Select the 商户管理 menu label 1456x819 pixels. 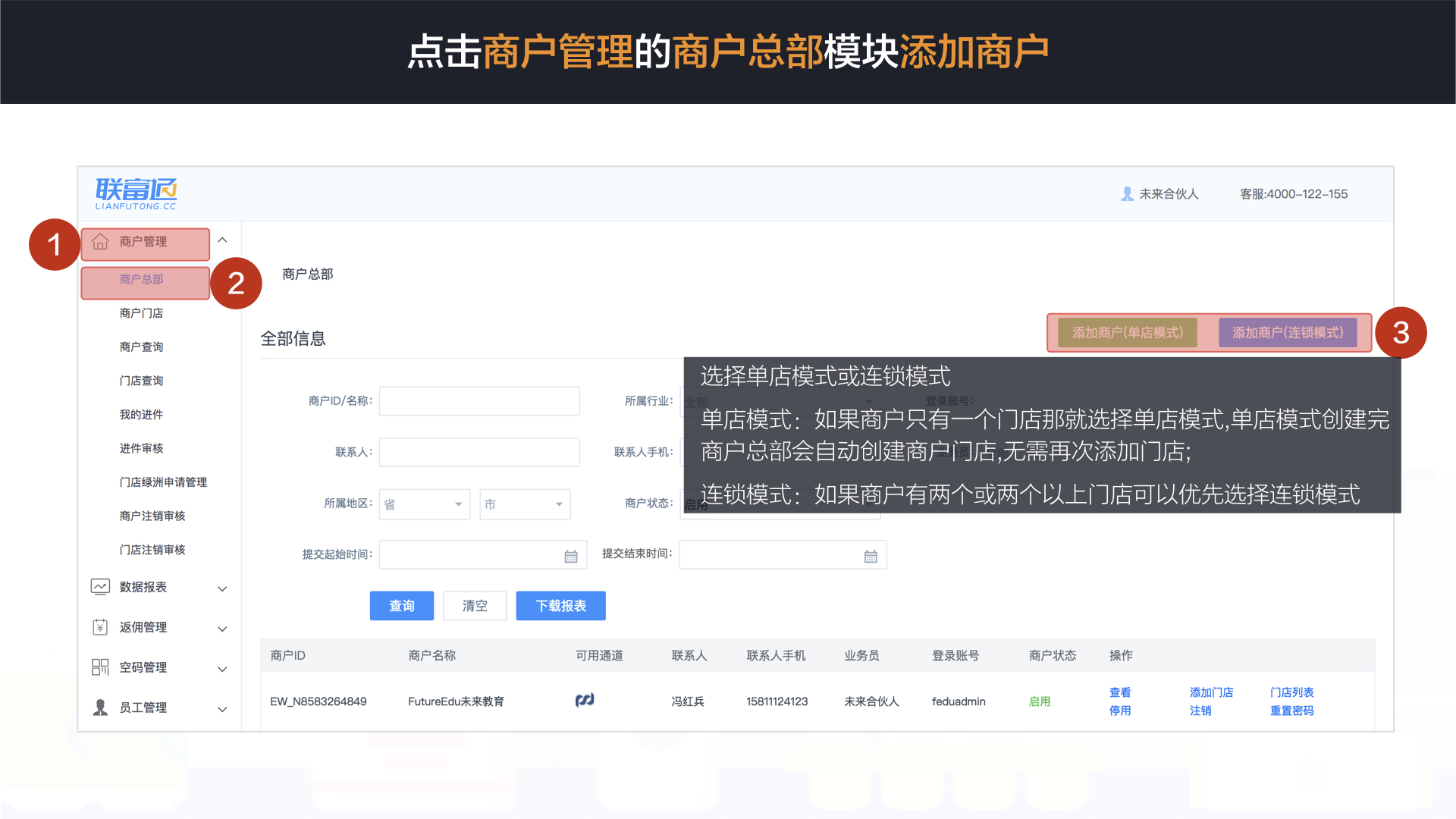(143, 241)
